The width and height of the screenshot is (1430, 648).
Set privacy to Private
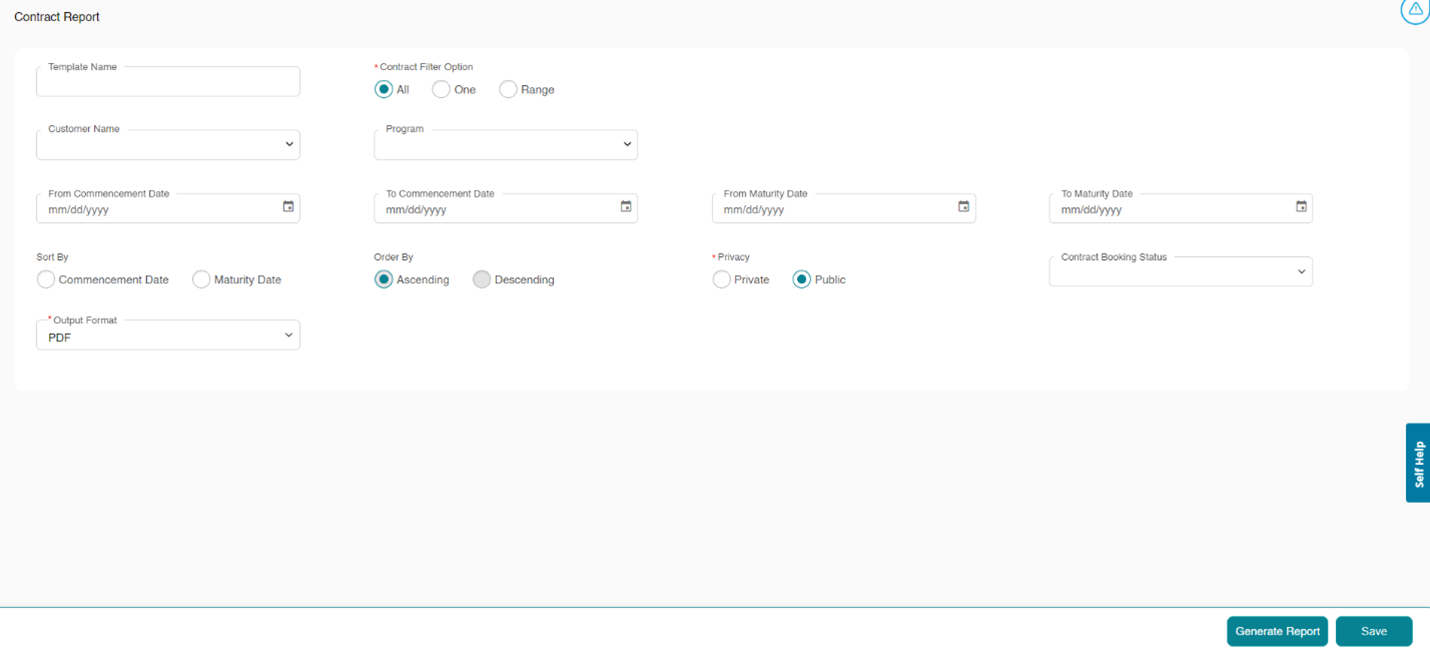[x=721, y=280]
